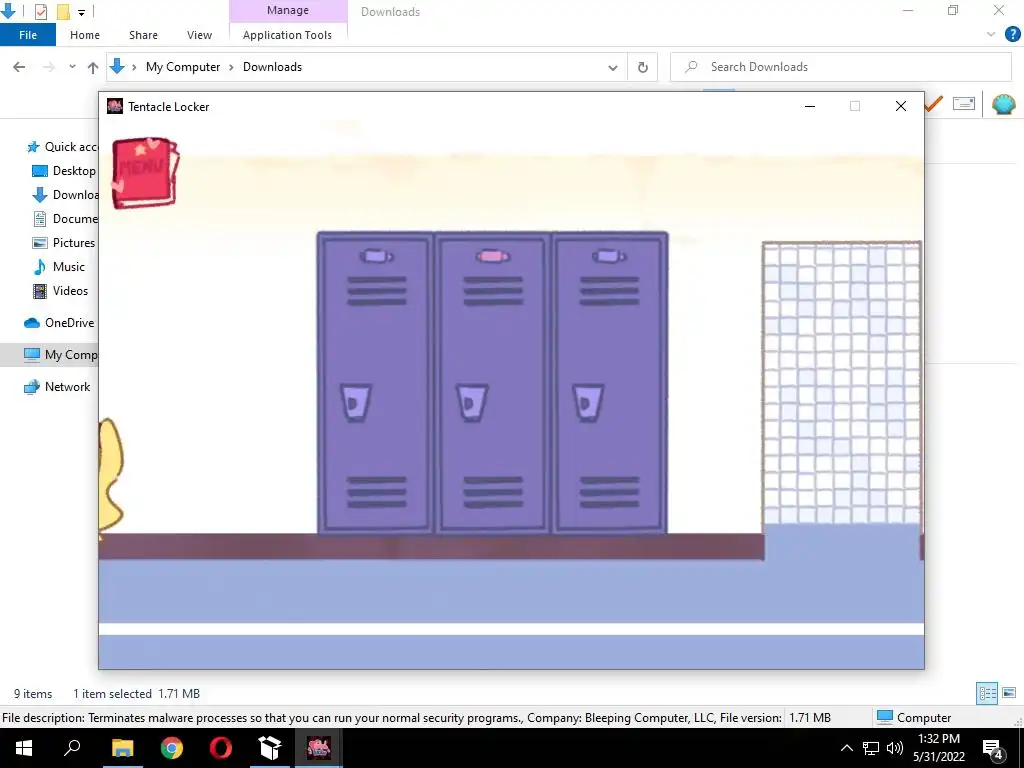Switch to Tentacle Locker taskbar icon
This screenshot has width=1024, height=768.
[x=319, y=748]
